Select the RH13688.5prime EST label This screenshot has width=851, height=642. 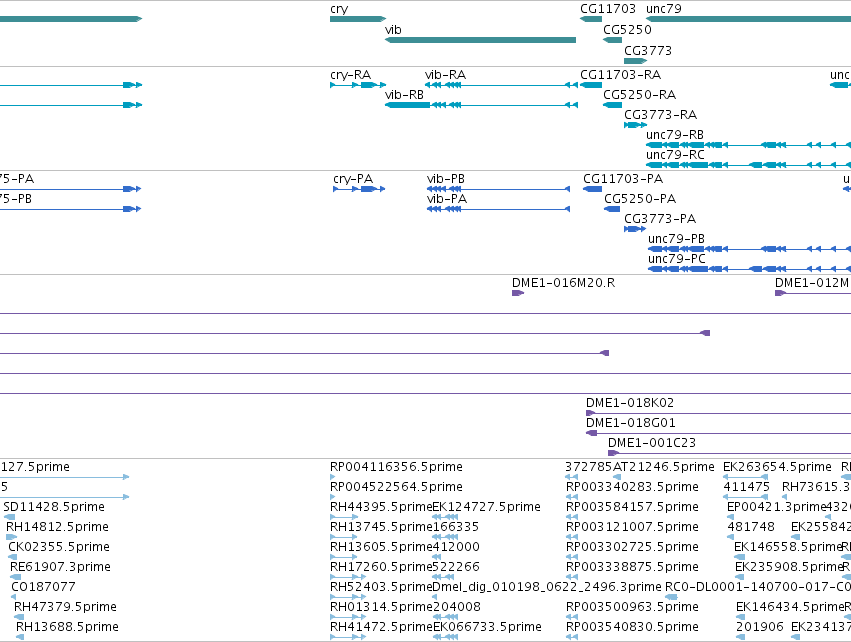click(67, 628)
